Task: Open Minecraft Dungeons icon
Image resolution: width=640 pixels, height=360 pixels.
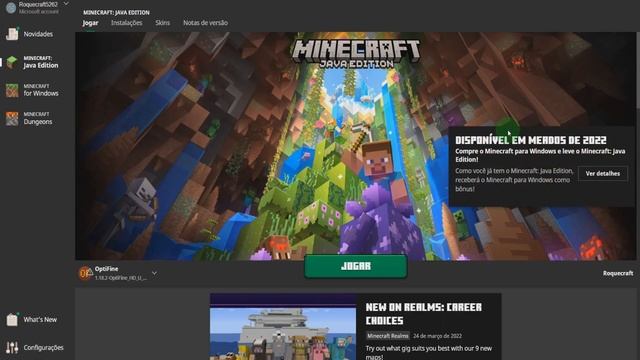Action: (12, 118)
